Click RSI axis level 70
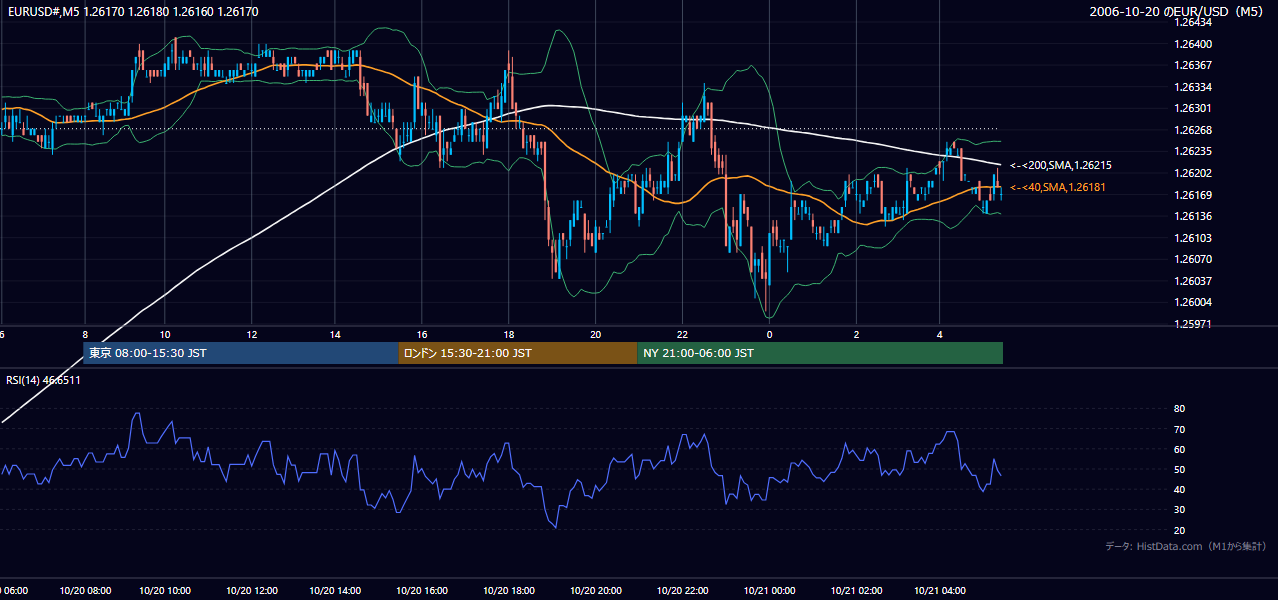The height and width of the screenshot is (600, 1278). coord(1180,429)
